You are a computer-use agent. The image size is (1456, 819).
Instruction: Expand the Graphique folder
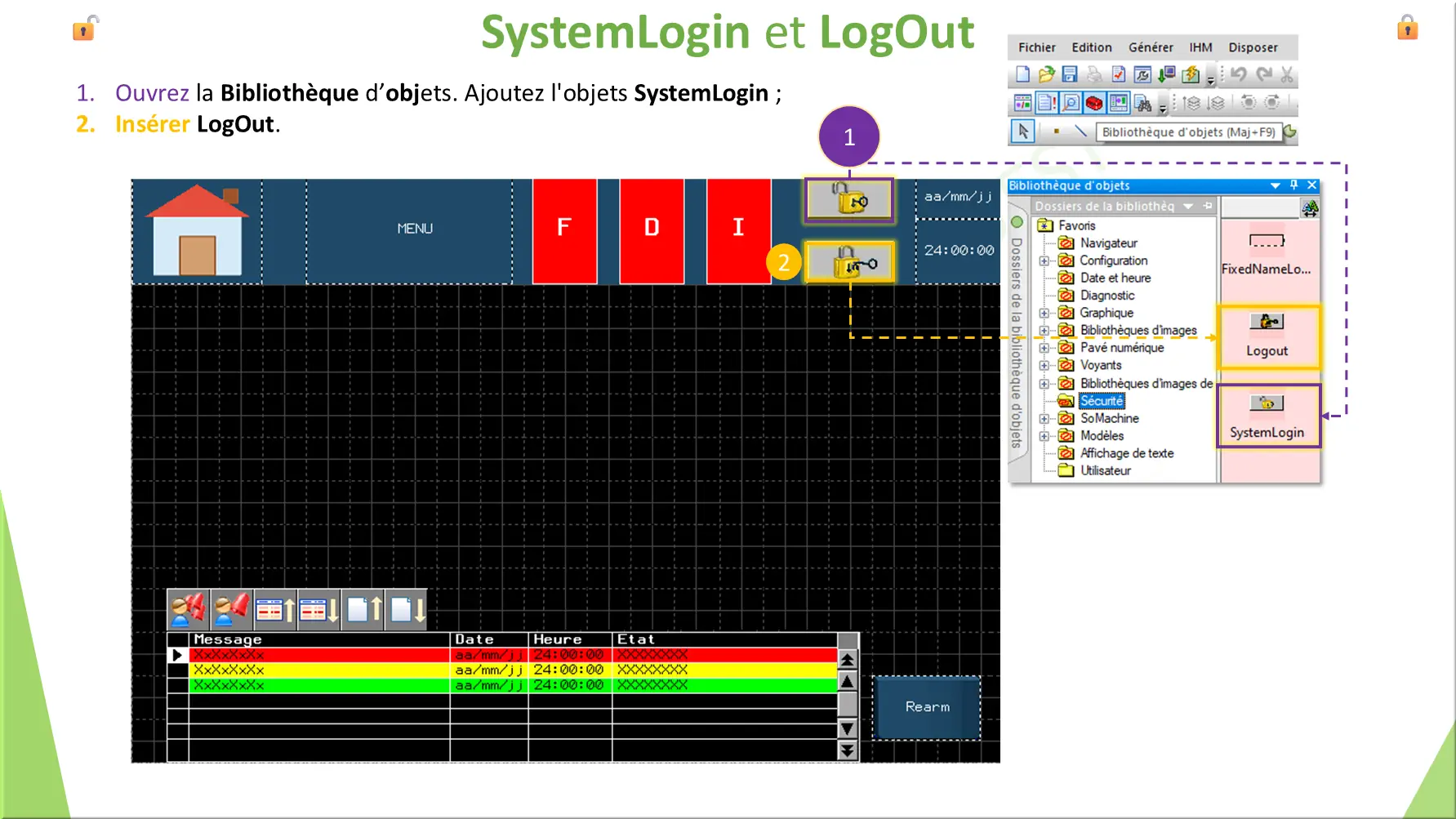point(1044,313)
